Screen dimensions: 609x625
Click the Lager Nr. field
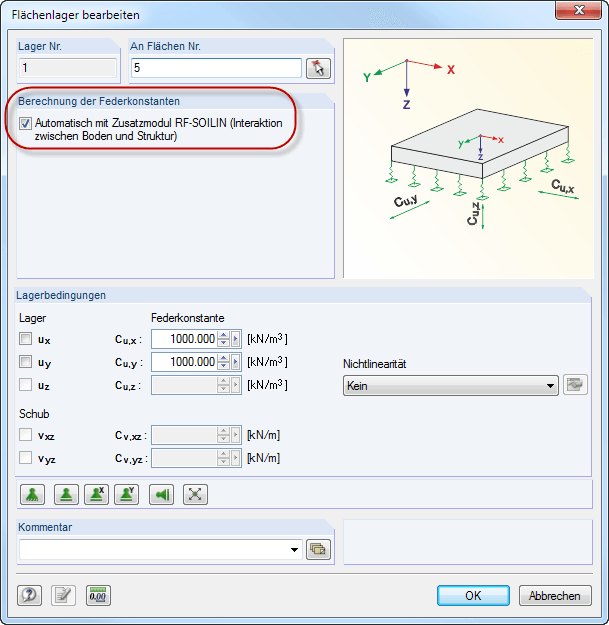tap(68, 68)
